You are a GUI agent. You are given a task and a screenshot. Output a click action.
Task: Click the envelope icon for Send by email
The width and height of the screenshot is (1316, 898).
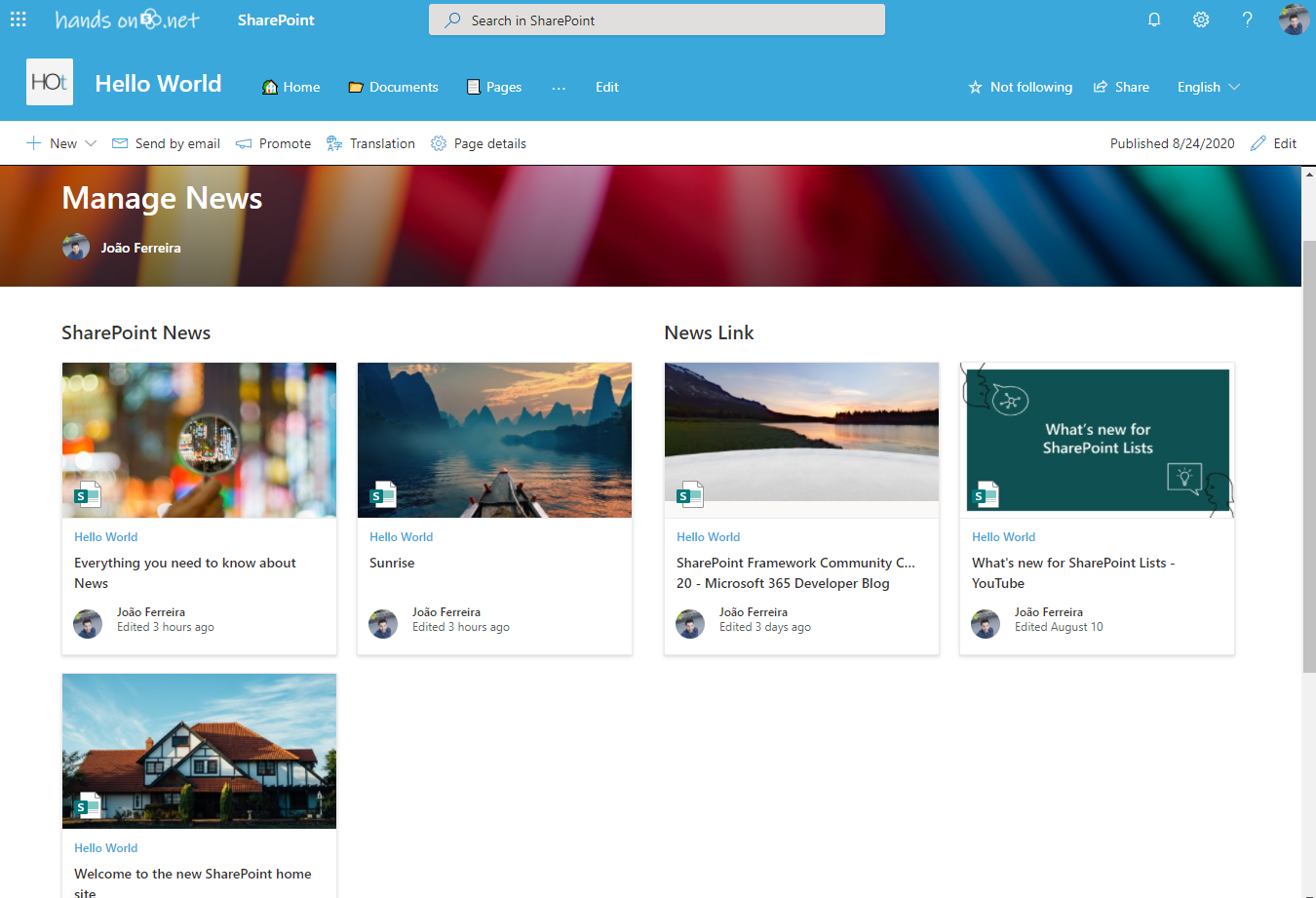[x=120, y=143]
